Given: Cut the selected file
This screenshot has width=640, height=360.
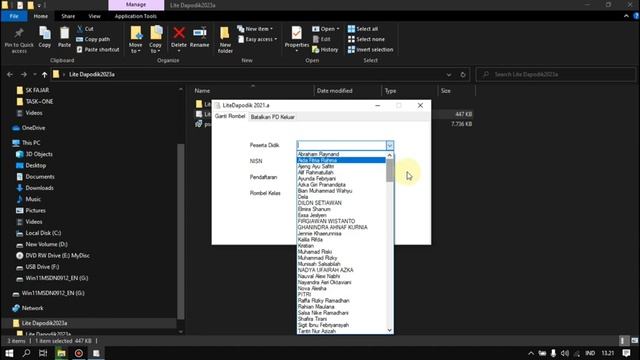Looking at the screenshot, I should coord(85,29).
